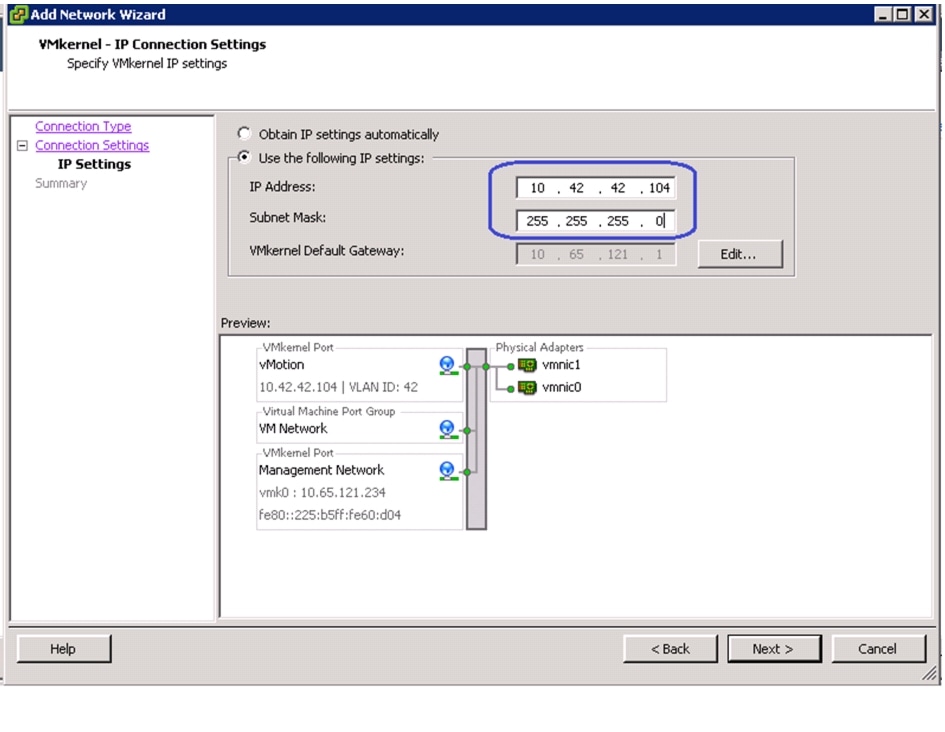Click the VM Network port group globe icon
Viewport: 945px width, 732px height.
pos(447,429)
